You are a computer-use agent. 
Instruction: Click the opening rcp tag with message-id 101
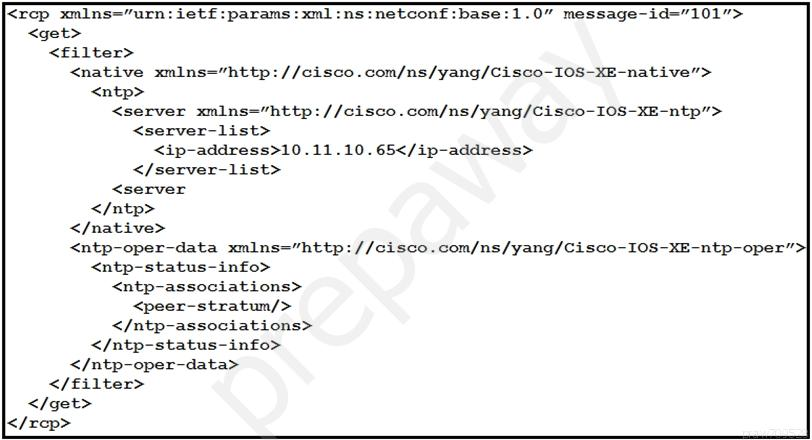point(375,14)
